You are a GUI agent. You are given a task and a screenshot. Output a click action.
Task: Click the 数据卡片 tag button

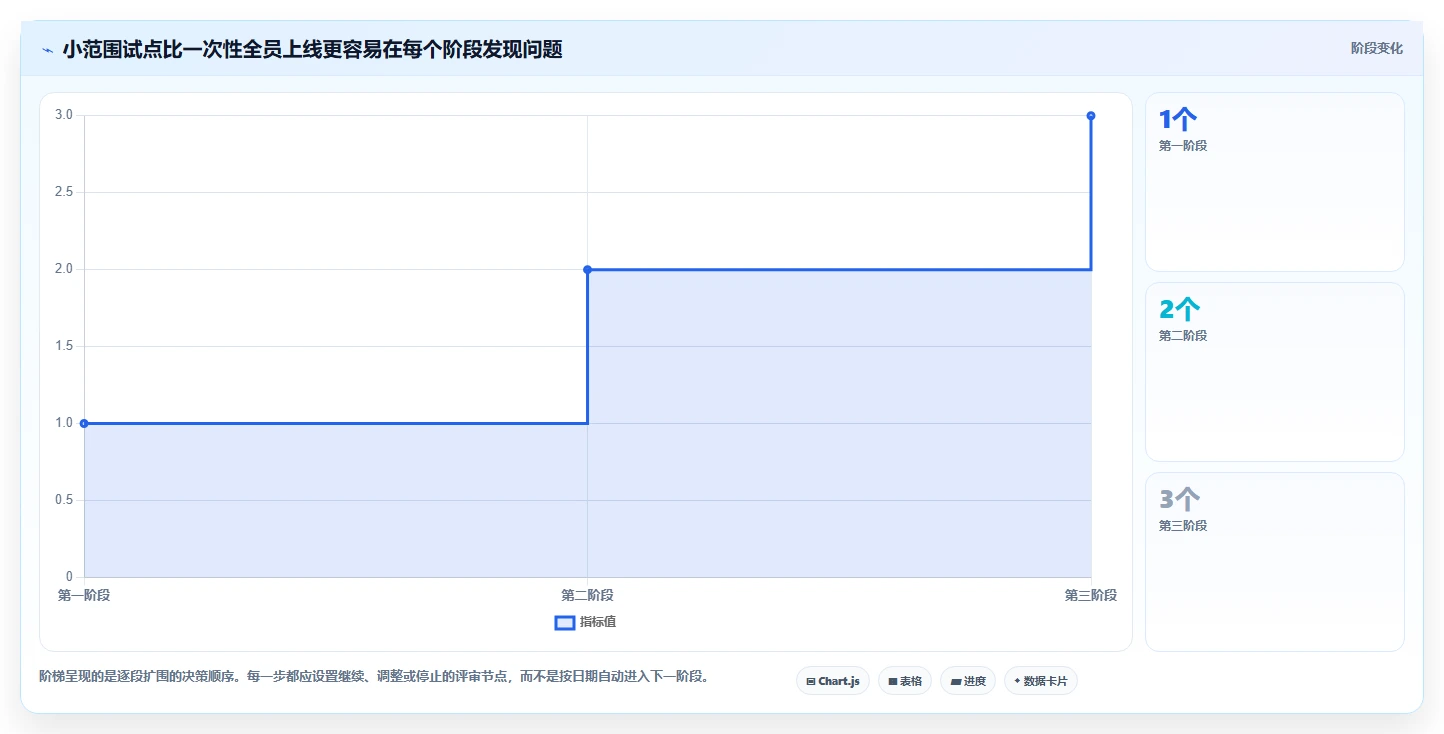(x=1041, y=681)
